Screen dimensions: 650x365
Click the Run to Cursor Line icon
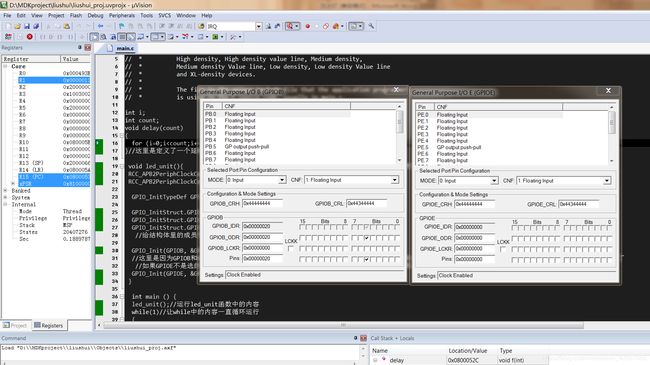[x=70, y=37]
